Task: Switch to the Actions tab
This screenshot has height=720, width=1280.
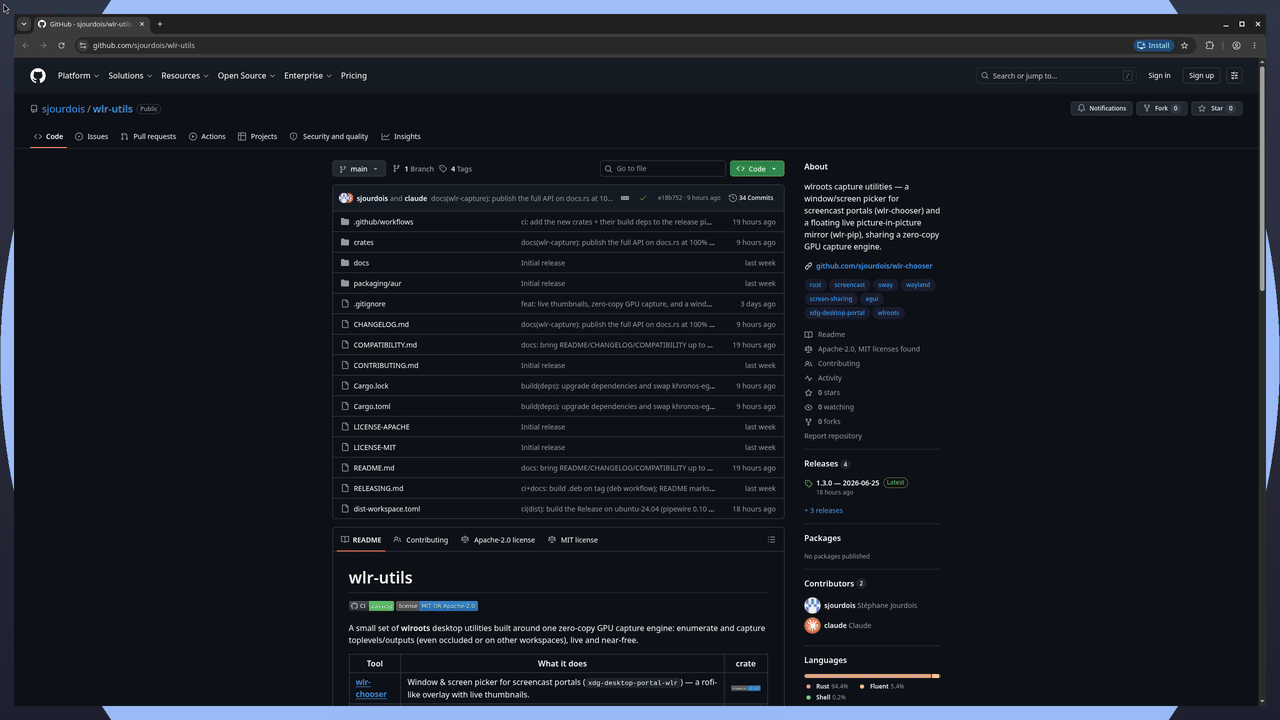Action: 207,136
